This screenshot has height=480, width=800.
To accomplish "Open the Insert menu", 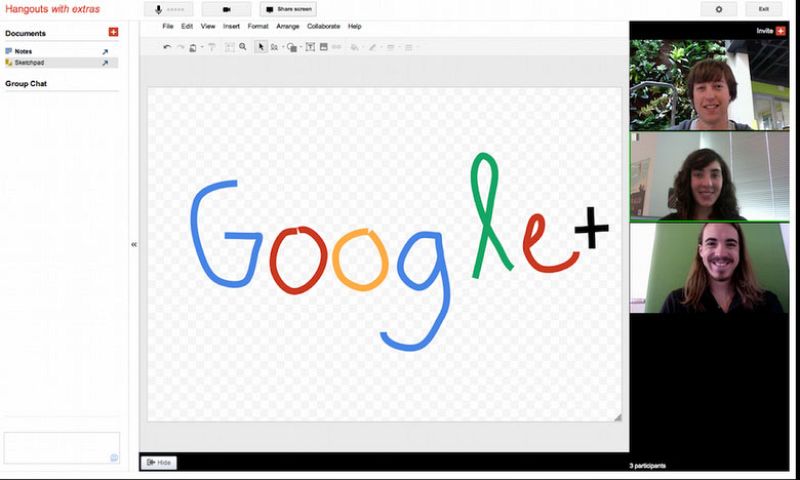I will tap(231, 26).
